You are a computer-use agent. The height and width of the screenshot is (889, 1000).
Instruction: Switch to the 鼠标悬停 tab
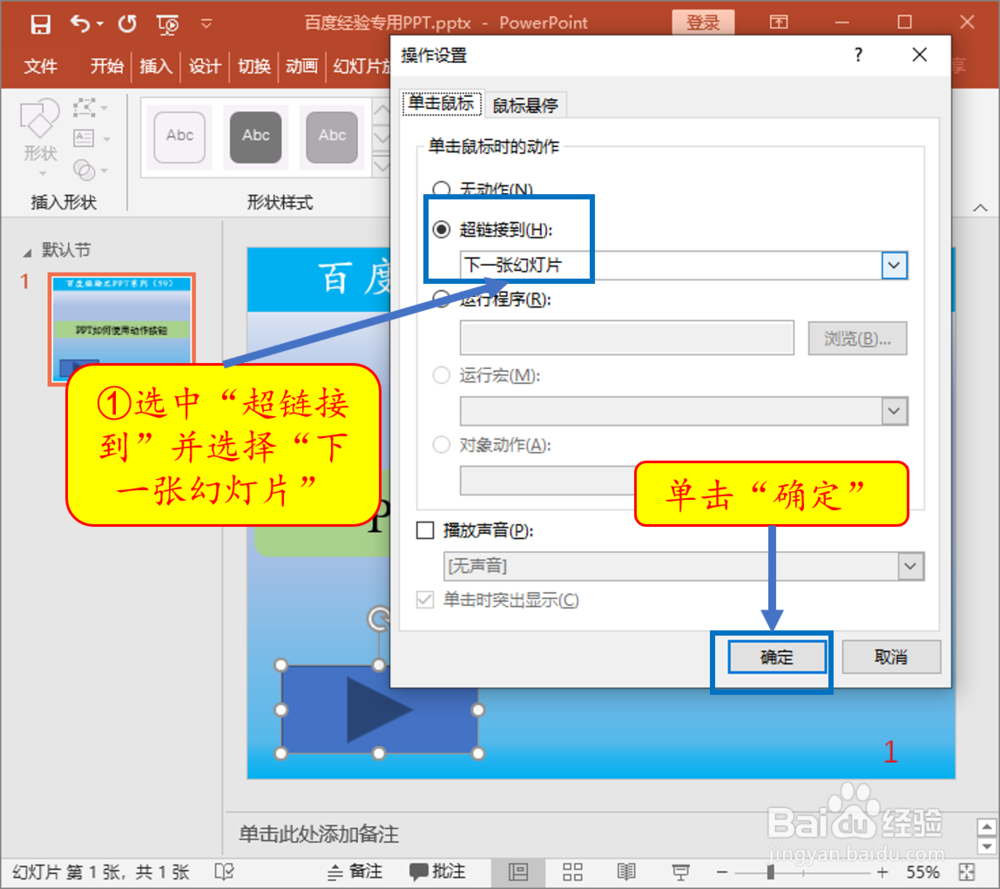coord(525,105)
